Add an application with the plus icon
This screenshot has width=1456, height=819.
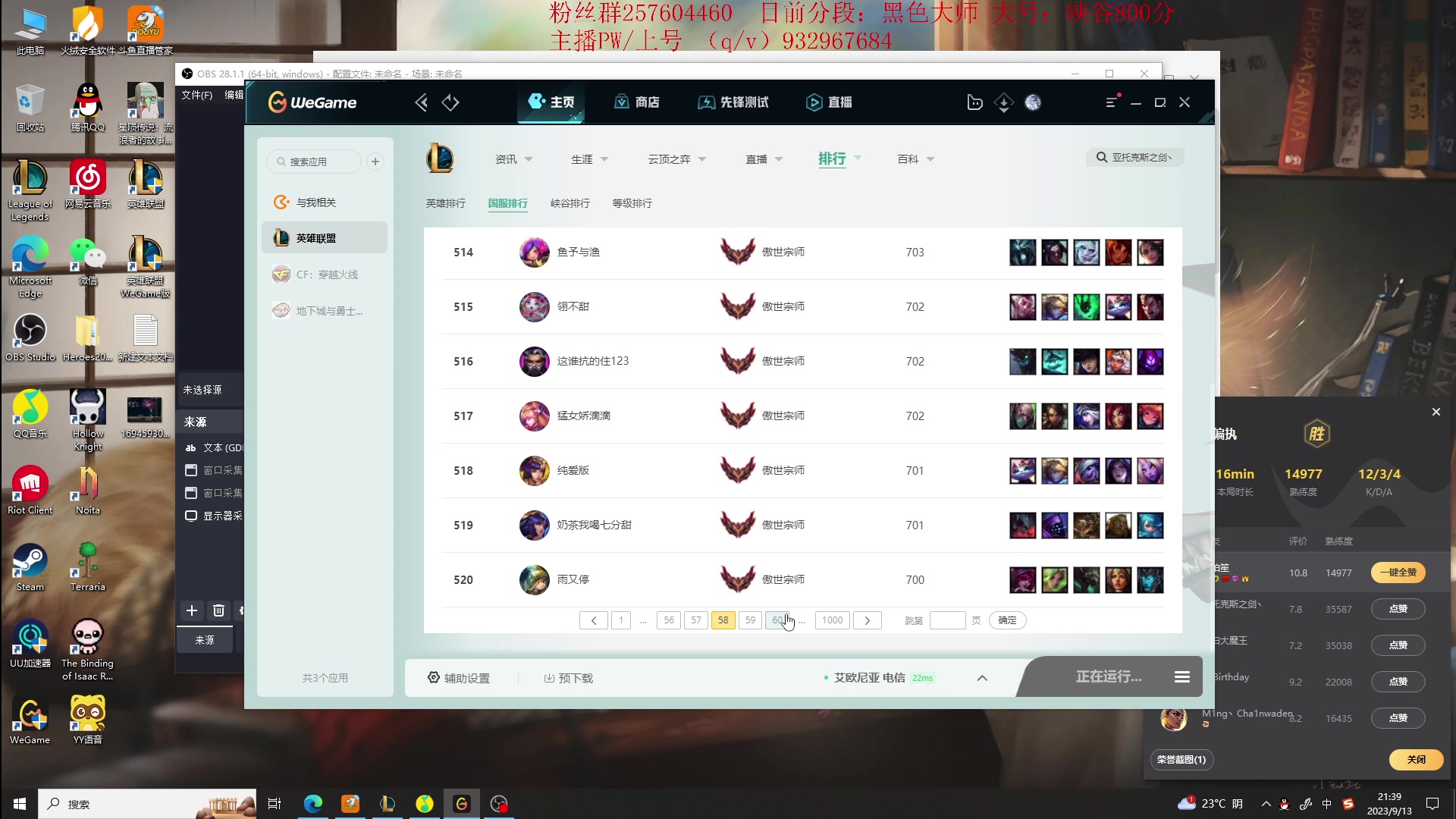[375, 162]
